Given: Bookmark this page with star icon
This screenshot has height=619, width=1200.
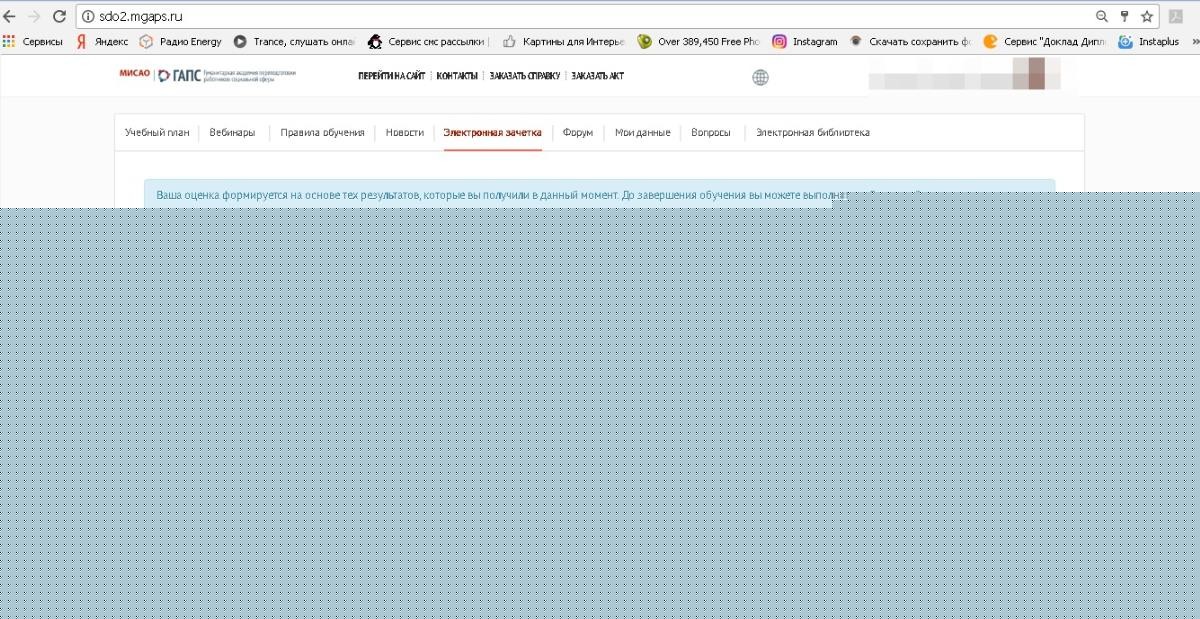Looking at the screenshot, I should pyautogui.click(x=1147, y=16).
